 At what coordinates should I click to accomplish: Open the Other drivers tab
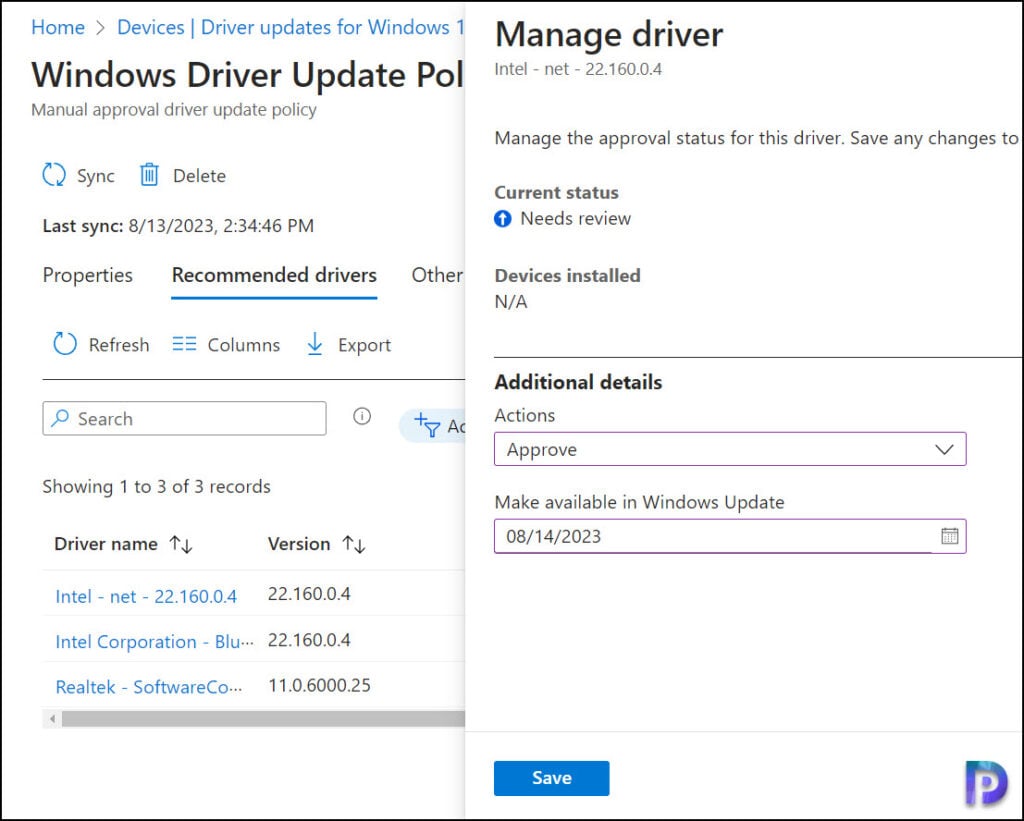(x=438, y=275)
